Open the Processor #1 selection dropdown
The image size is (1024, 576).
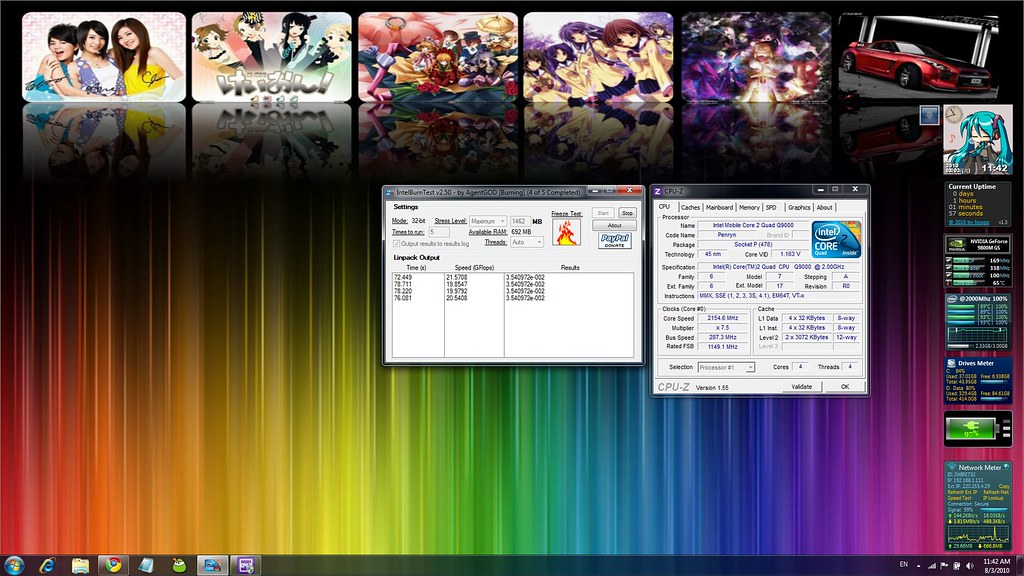[x=726, y=368]
